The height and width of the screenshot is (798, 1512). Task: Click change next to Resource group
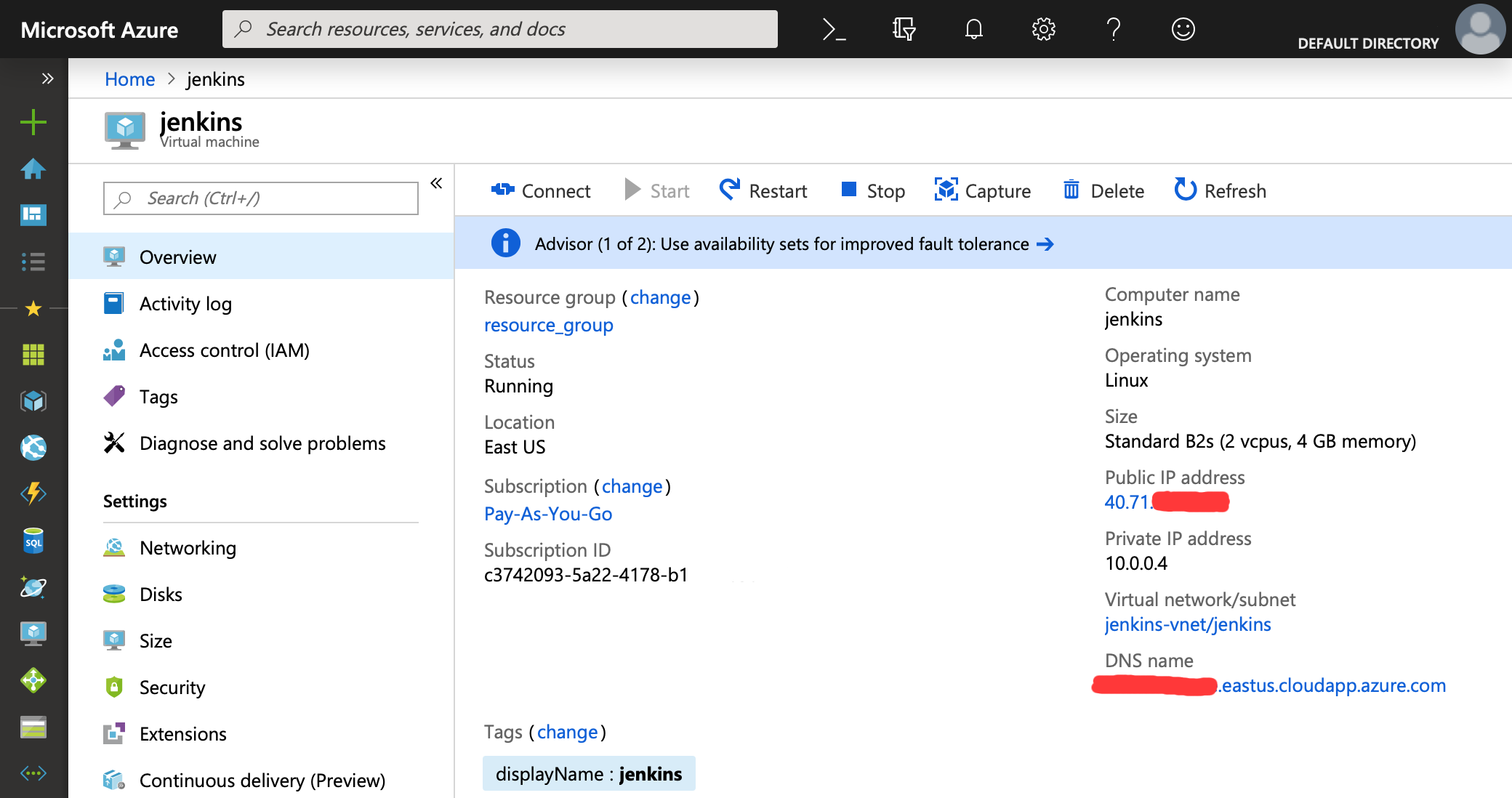[660, 297]
